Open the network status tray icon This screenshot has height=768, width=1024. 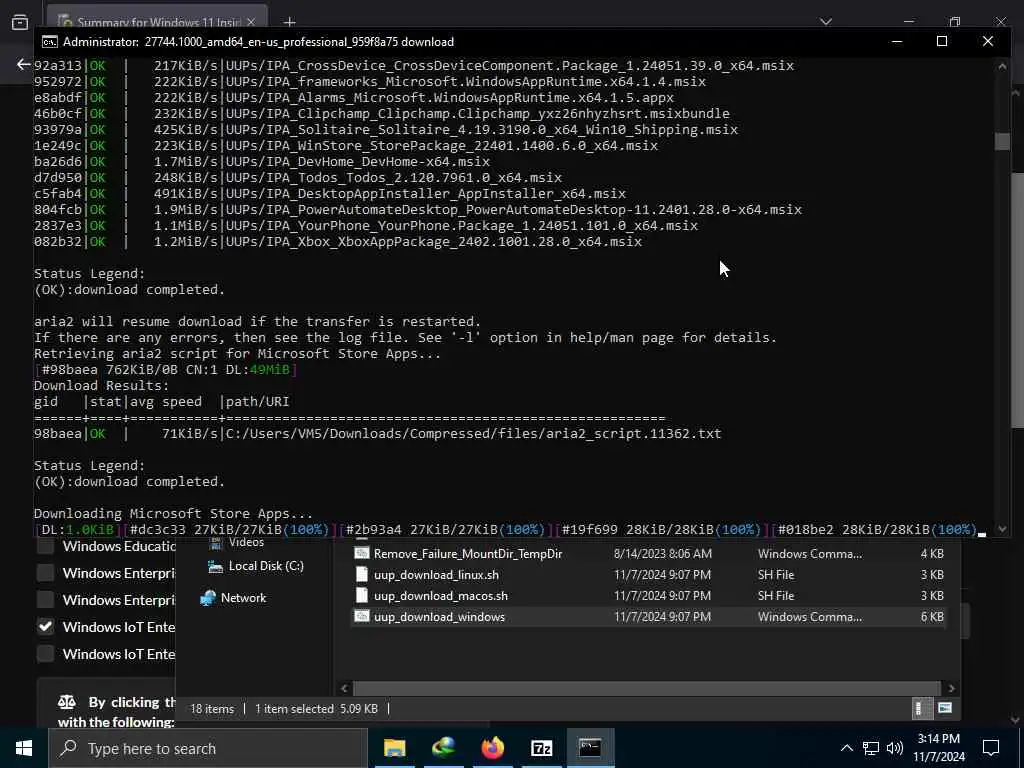coord(871,748)
